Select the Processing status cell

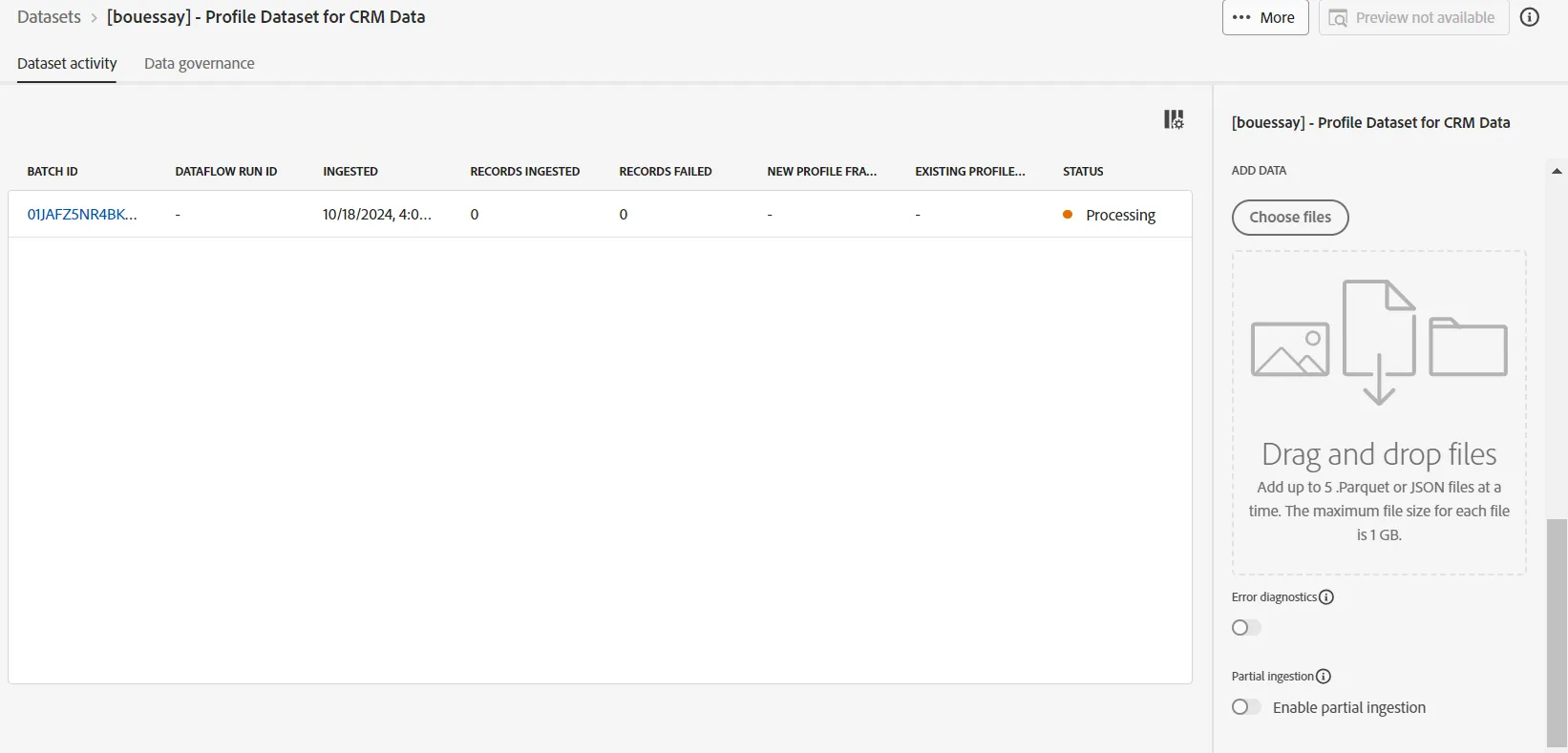click(x=1110, y=215)
